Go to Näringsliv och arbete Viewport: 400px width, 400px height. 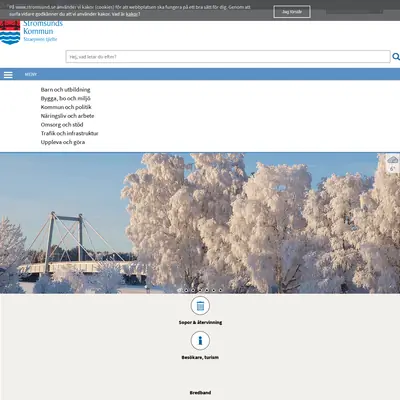coord(67,116)
